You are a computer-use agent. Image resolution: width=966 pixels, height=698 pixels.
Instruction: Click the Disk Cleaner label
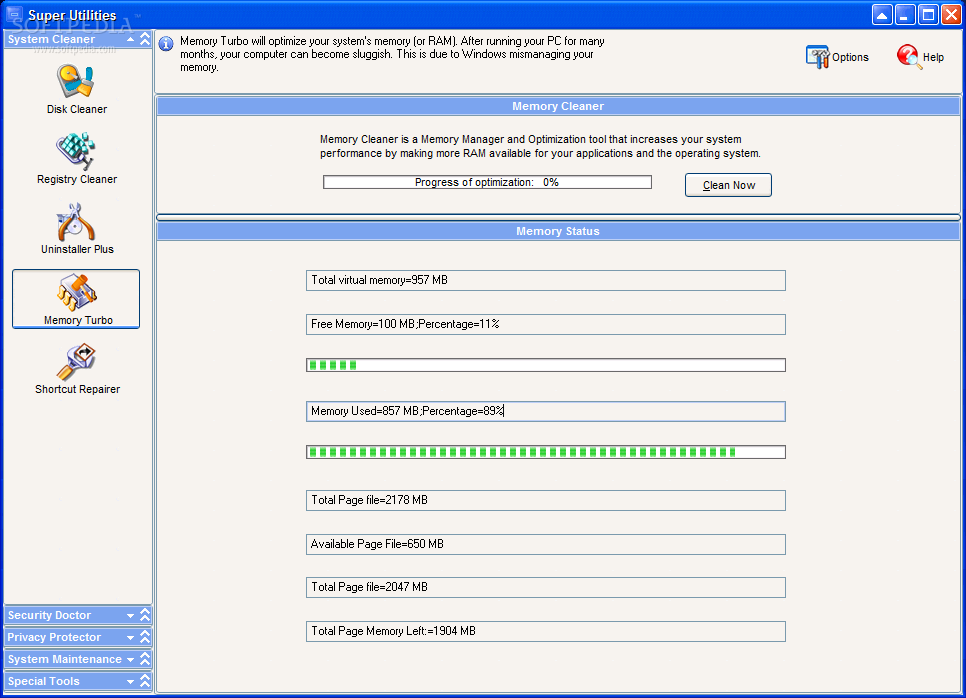[x=76, y=109]
